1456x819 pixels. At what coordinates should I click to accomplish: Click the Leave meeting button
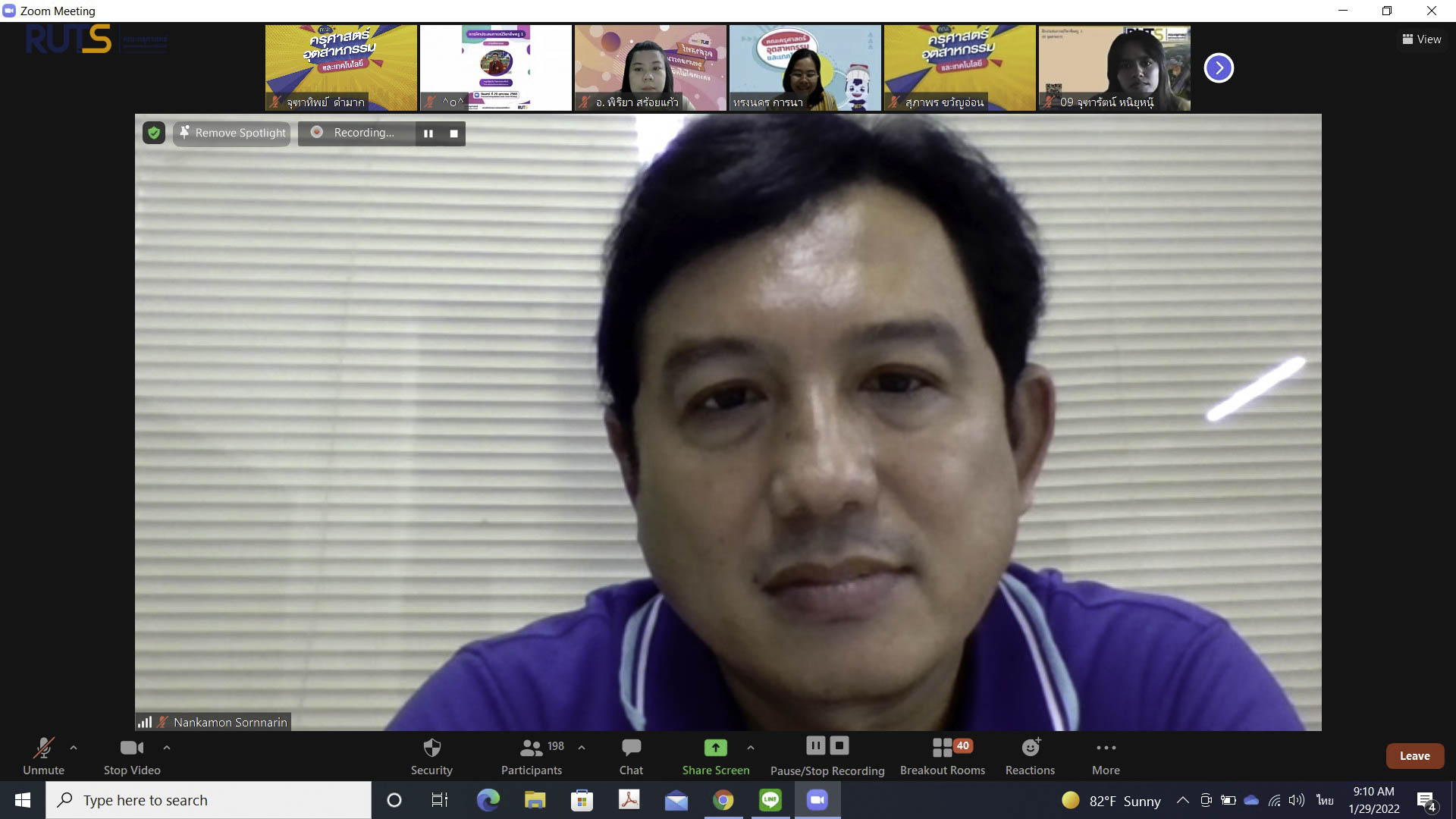[x=1414, y=756]
